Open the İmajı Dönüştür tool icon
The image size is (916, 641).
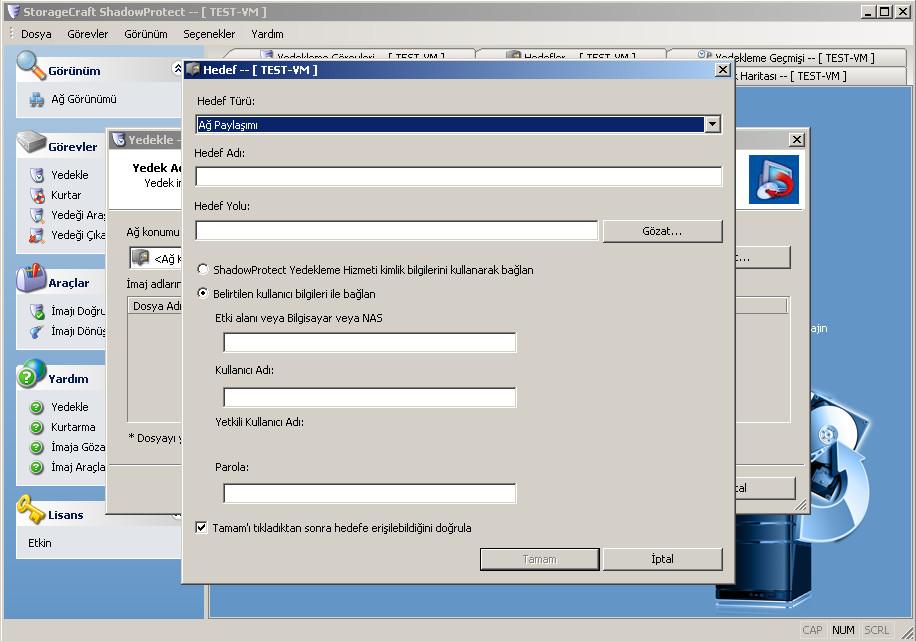(37, 331)
